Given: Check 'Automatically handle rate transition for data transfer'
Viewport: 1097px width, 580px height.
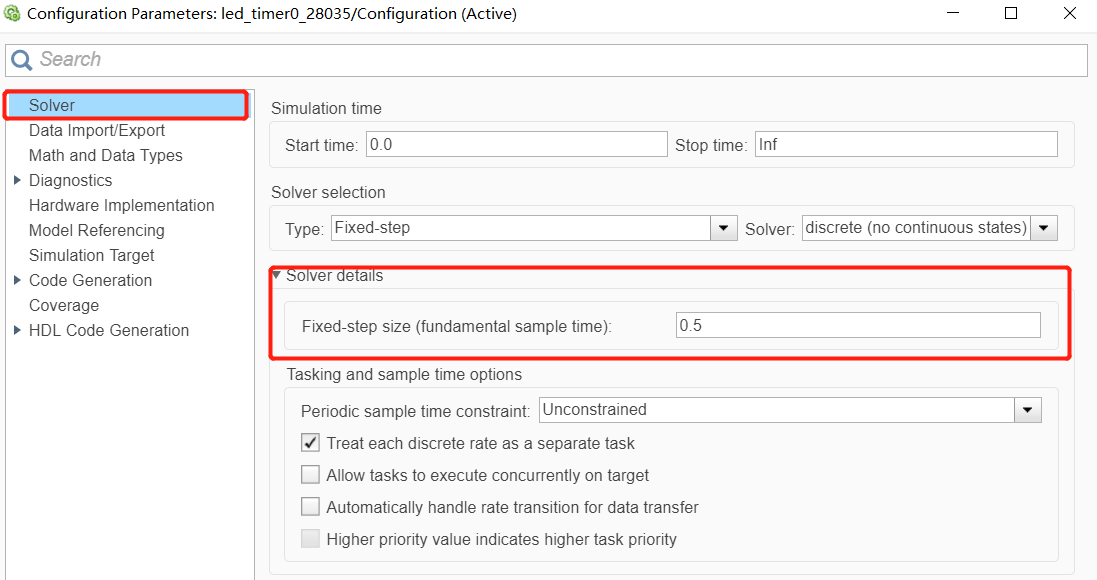Looking at the screenshot, I should pos(311,507).
